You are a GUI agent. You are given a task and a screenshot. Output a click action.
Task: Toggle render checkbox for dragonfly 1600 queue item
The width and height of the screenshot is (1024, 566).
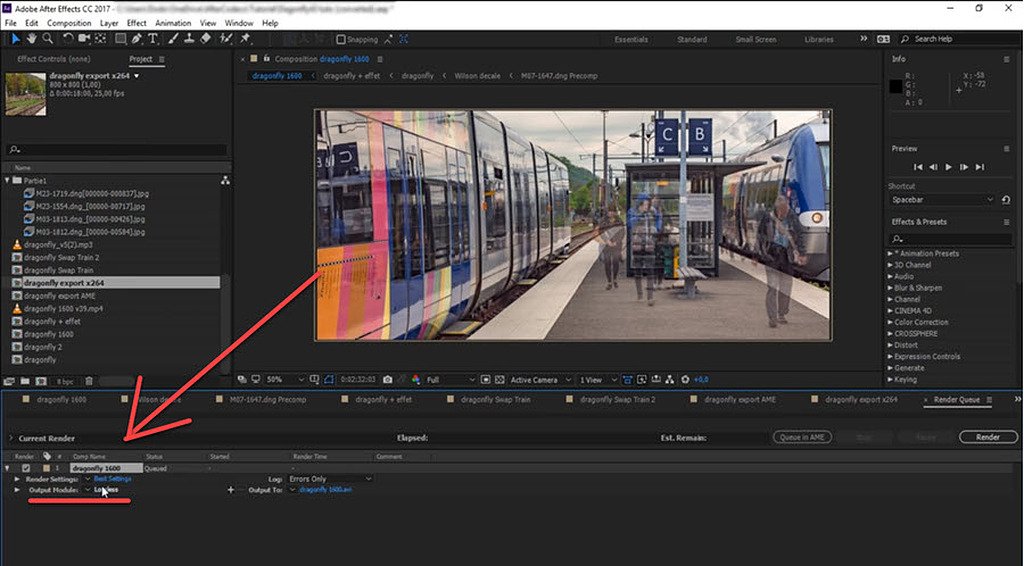25,468
